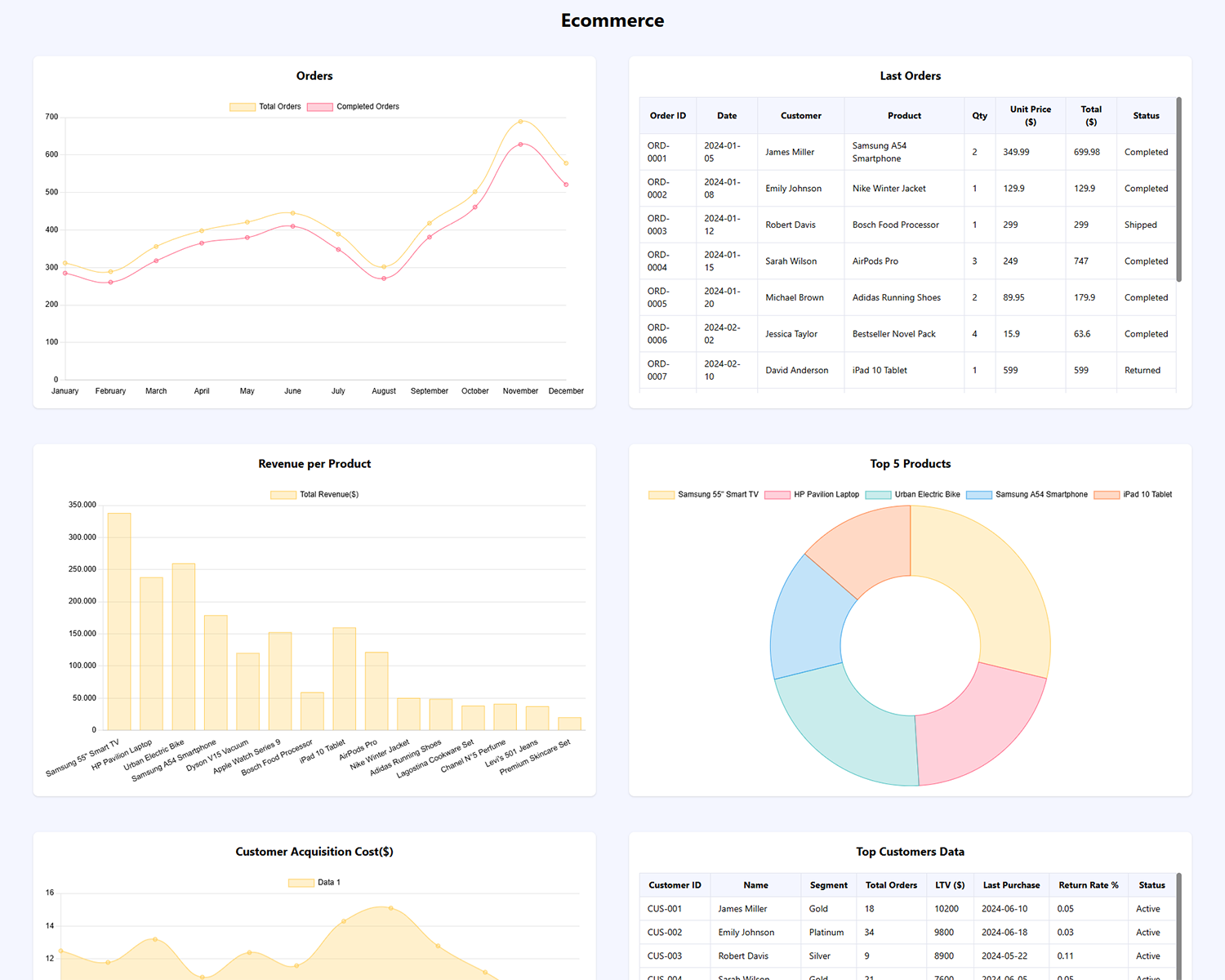Click the Samsung 55" Smart TV legend swatch
The width and height of the screenshot is (1225, 980).
661,495
